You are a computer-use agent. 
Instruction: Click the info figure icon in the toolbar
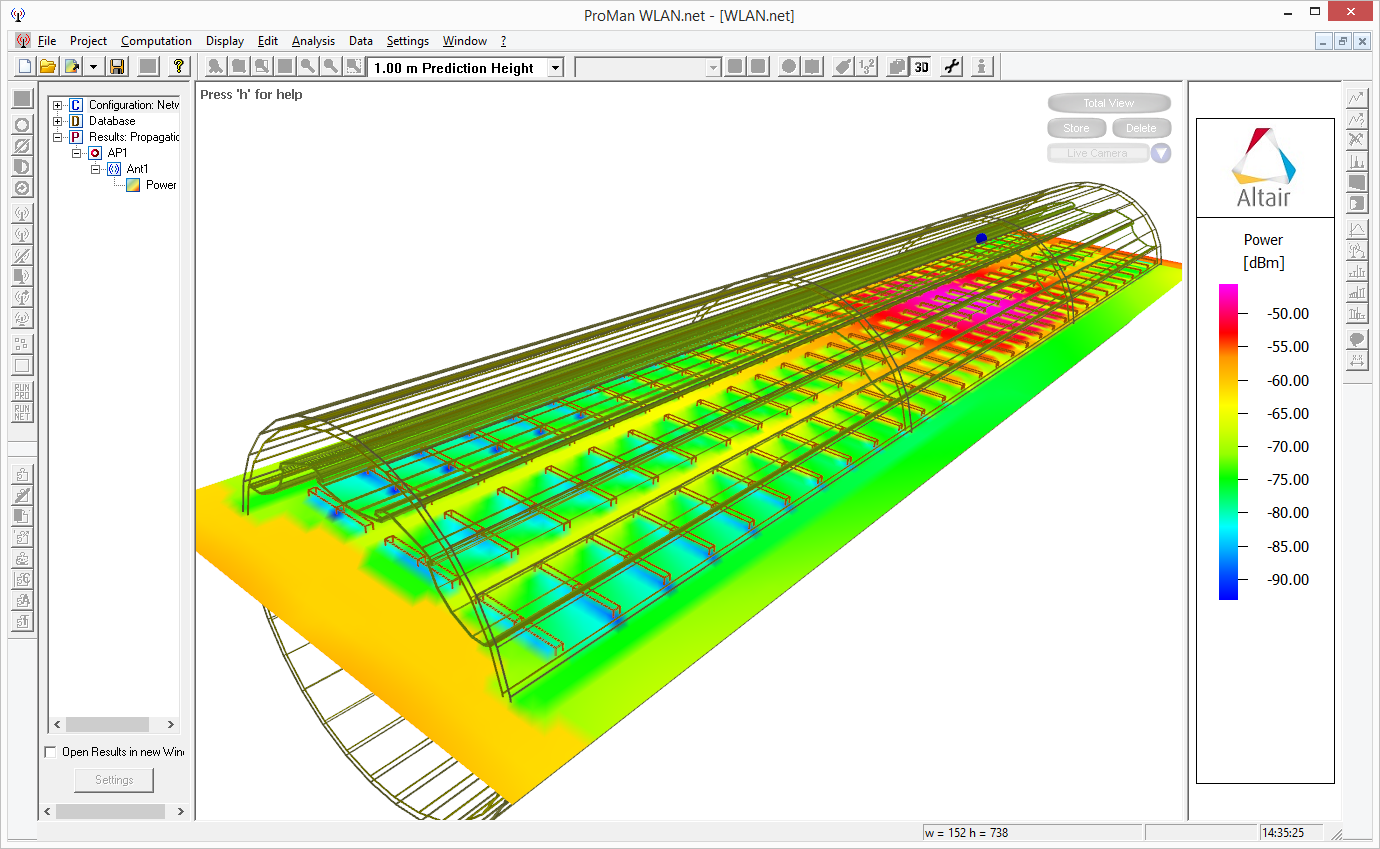(x=983, y=67)
